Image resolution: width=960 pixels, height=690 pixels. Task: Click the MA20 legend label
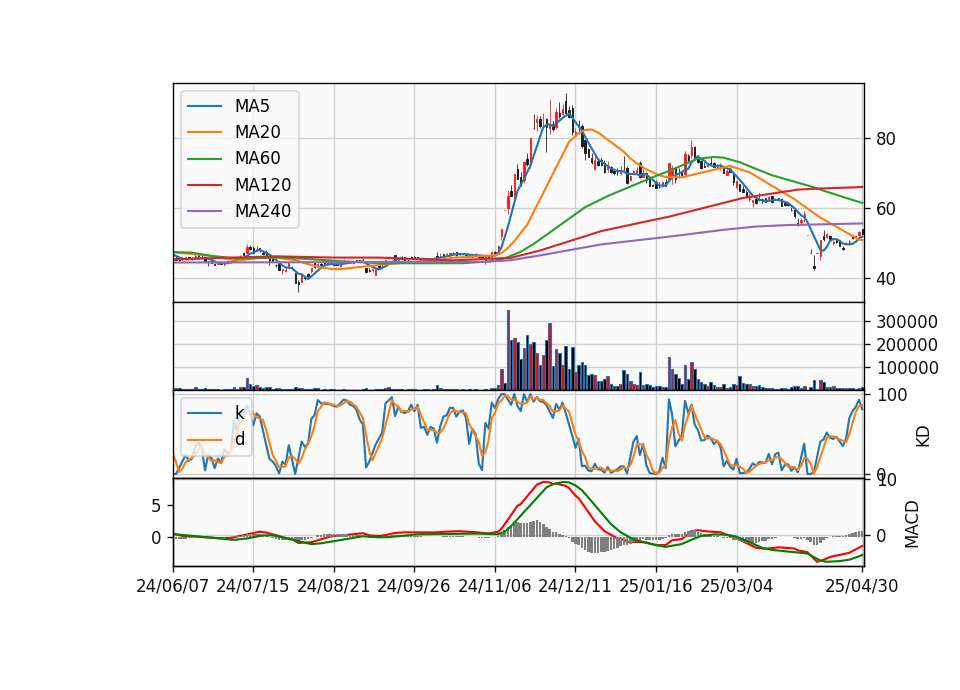pos(257,132)
